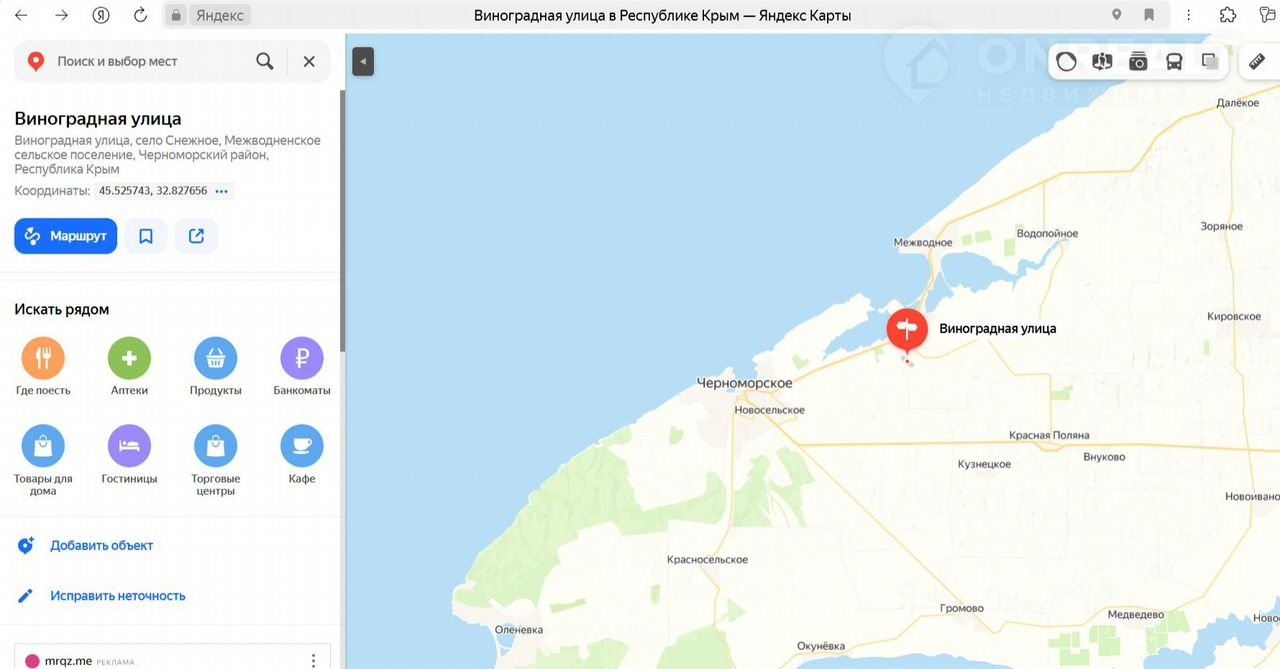Show the photos layer on map

pyautogui.click(x=1138, y=62)
